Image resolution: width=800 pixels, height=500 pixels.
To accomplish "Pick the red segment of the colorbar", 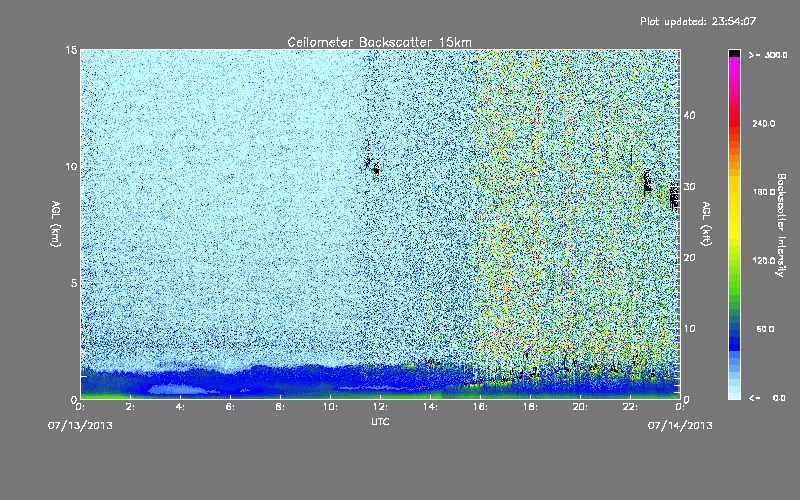I will click(734, 125).
